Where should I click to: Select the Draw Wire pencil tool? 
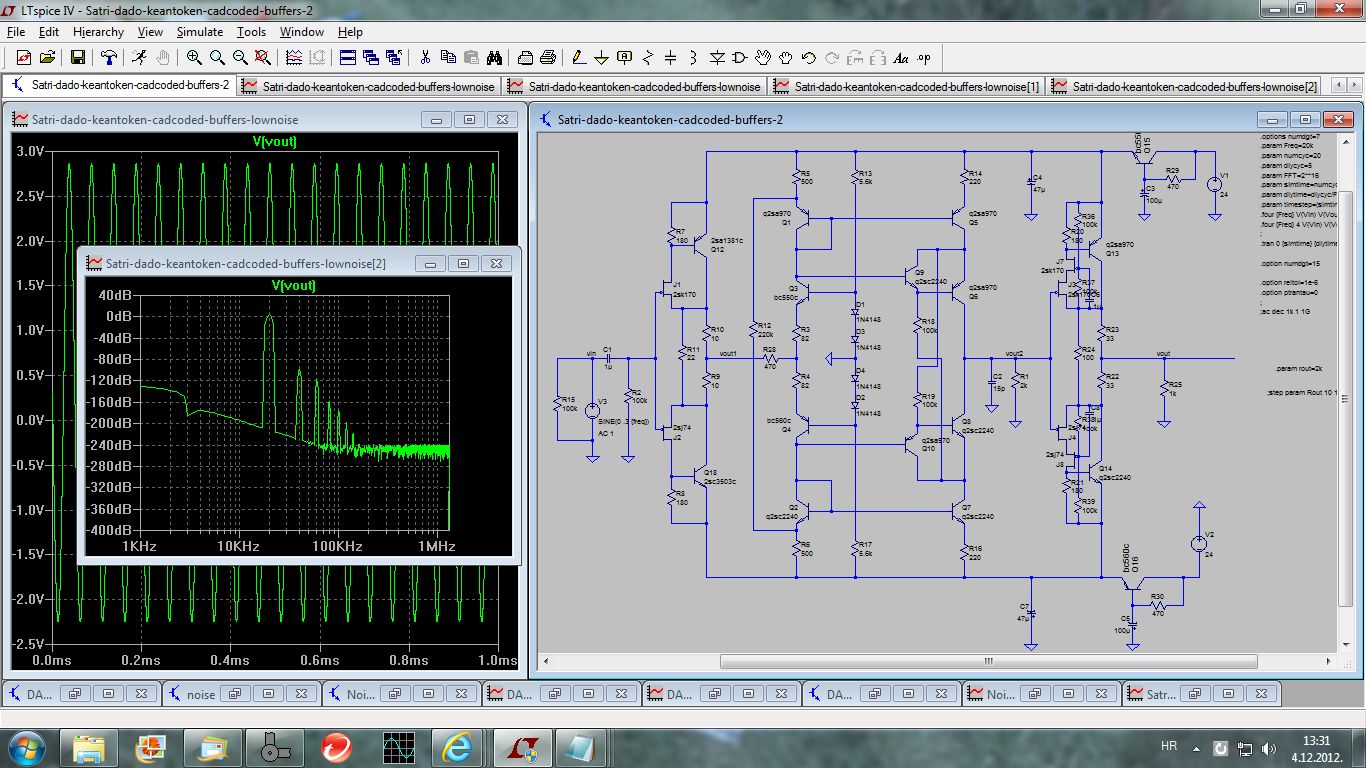coord(578,57)
